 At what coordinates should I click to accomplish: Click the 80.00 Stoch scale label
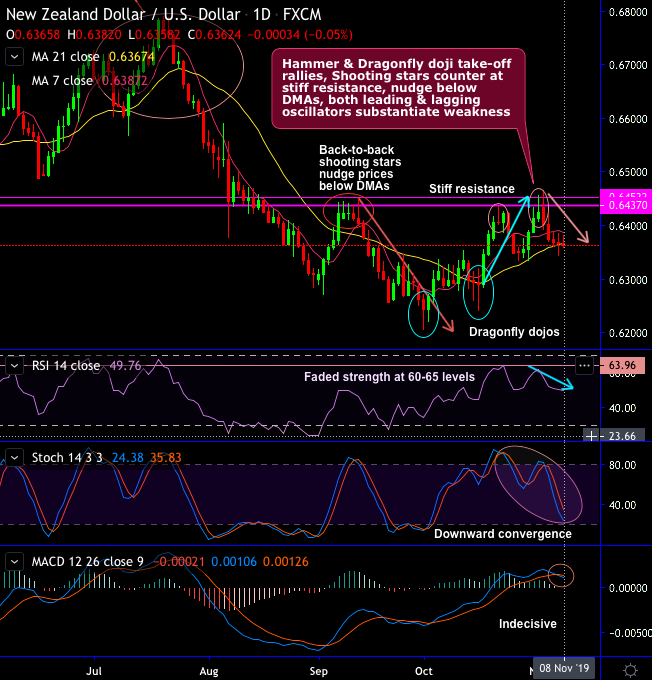pyautogui.click(x=622, y=465)
